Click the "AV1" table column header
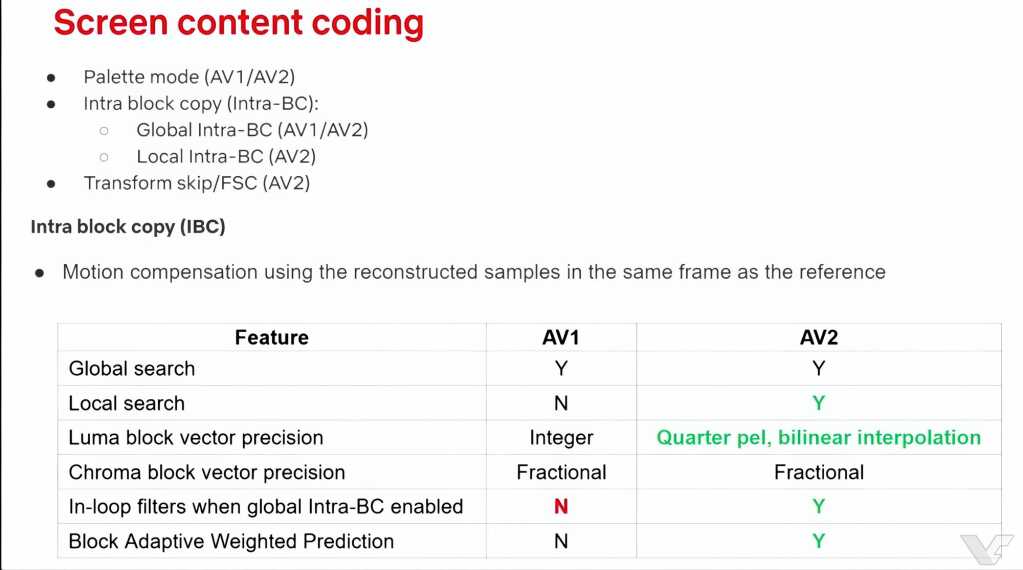 (561, 338)
